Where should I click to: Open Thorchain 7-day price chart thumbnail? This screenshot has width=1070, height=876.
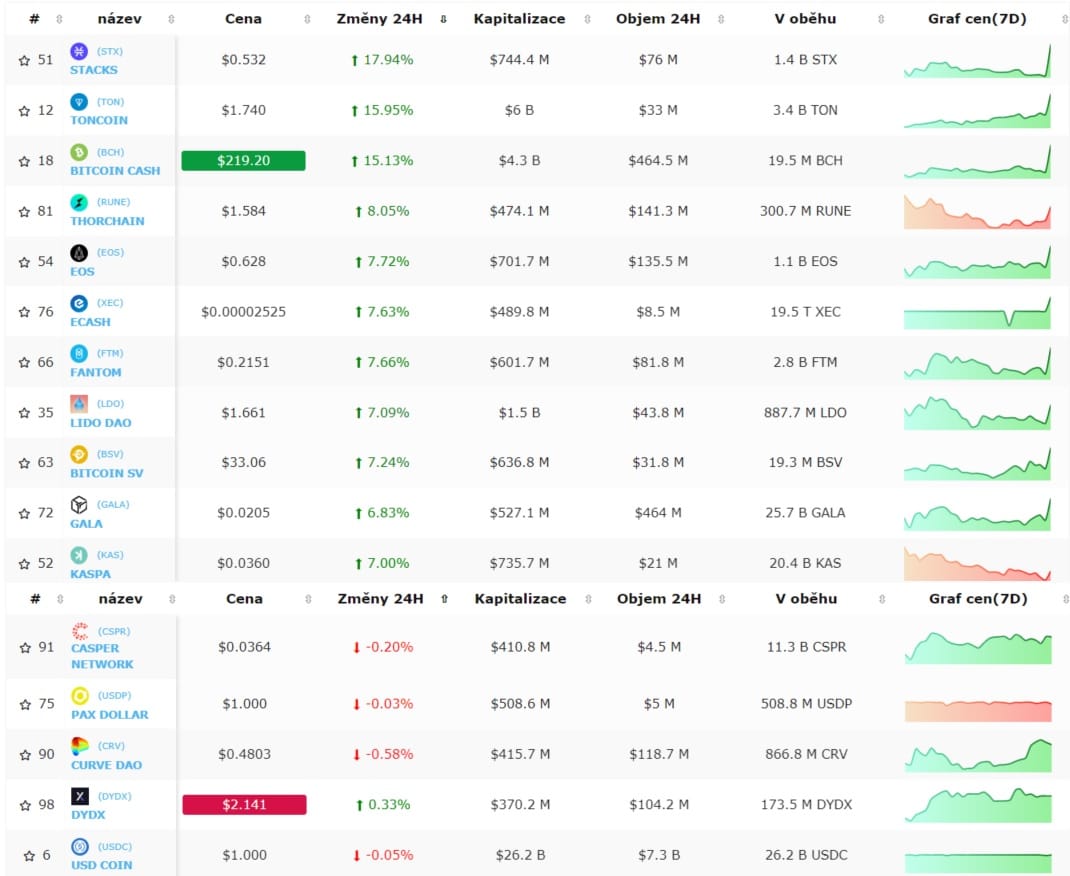(x=977, y=211)
